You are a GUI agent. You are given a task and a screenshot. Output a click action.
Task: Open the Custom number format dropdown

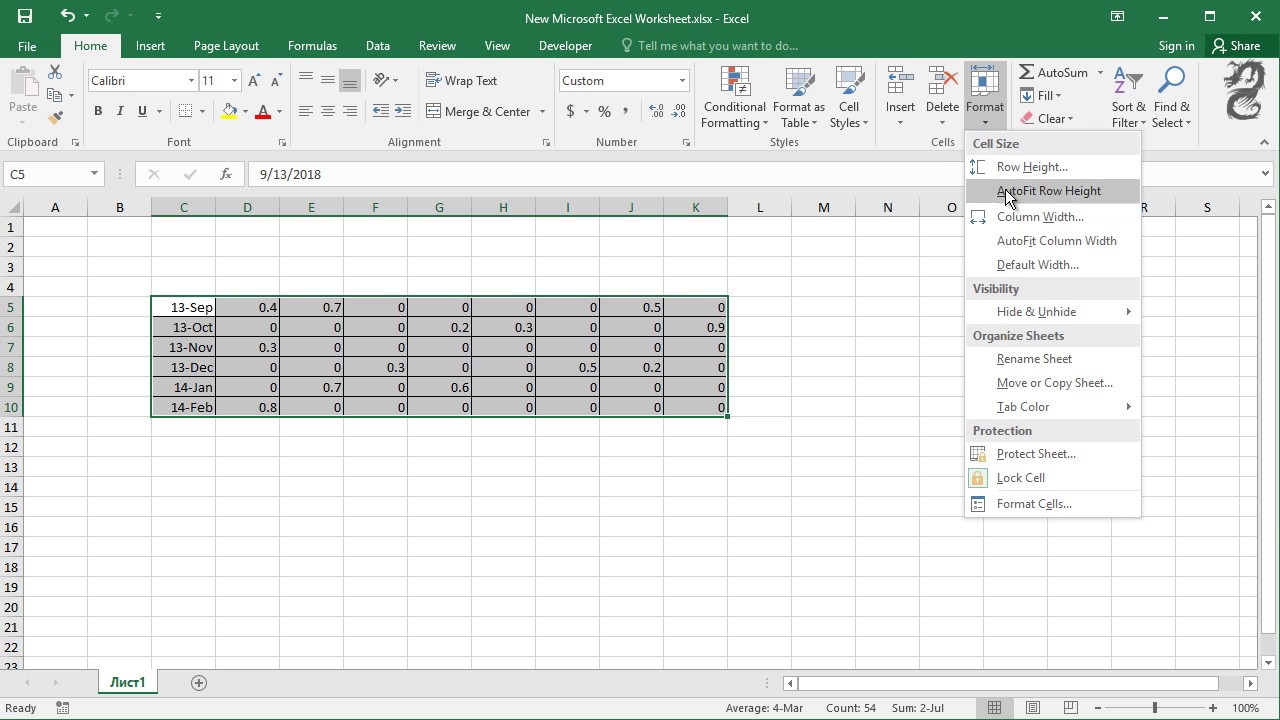click(682, 81)
